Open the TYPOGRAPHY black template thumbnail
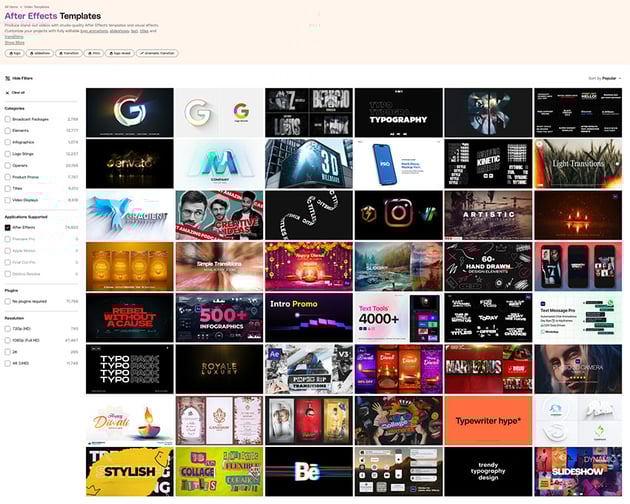The height and width of the screenshot is (504, 630). click(x=399, y=113)
